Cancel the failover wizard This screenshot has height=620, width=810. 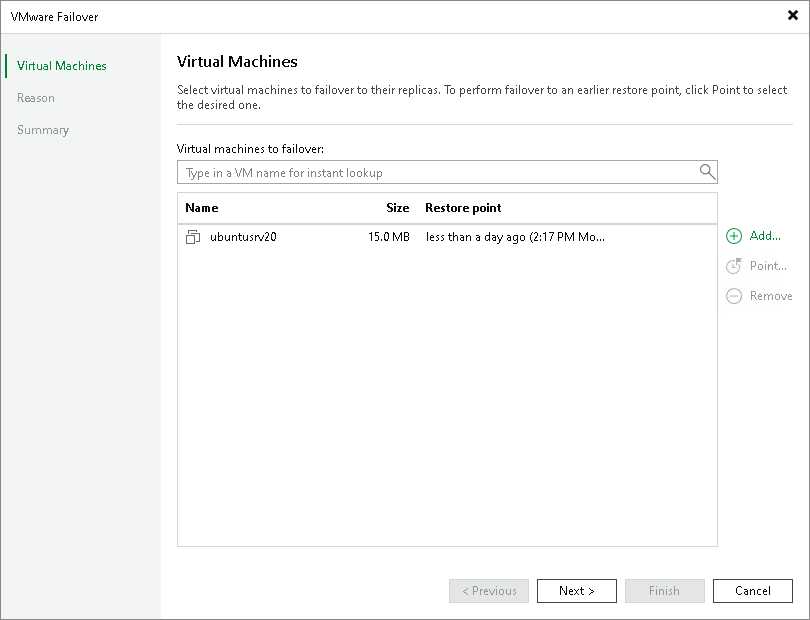coord(753,591)
